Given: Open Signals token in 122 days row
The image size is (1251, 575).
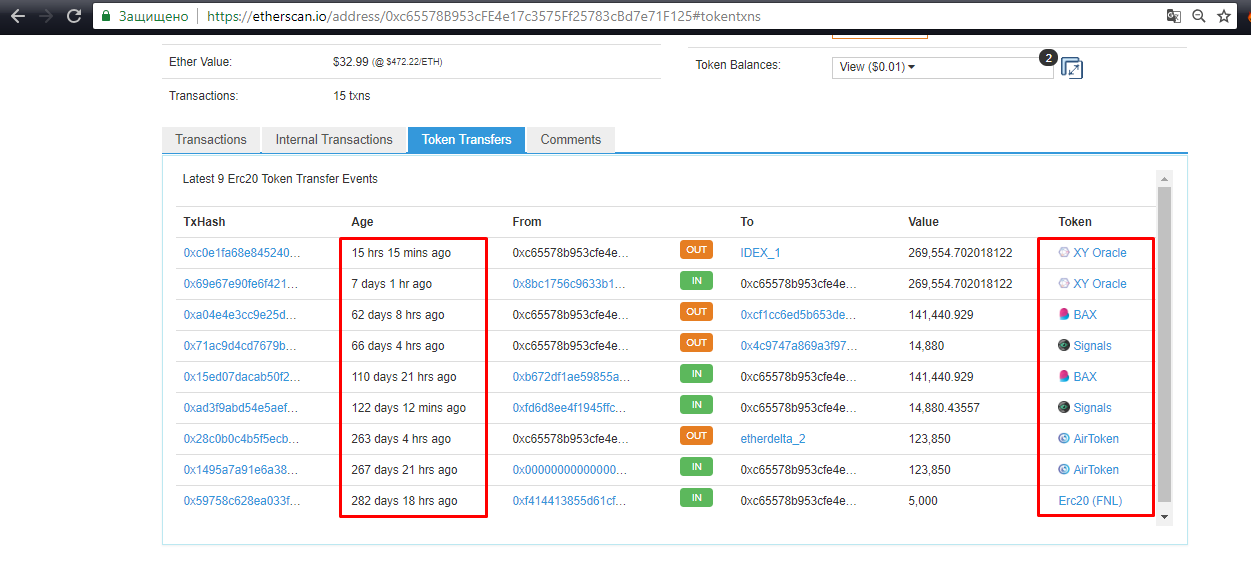Looking at the screenshot, I should (1092, 408).
